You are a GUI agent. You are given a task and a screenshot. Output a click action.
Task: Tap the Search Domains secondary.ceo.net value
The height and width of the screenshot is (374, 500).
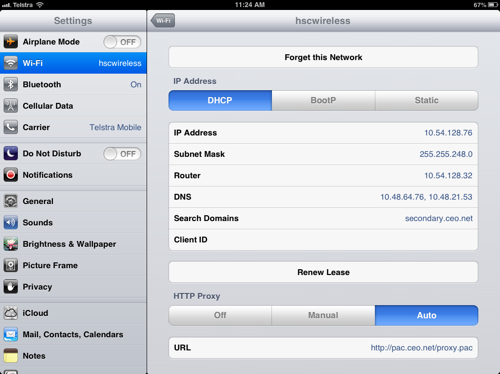439,218
